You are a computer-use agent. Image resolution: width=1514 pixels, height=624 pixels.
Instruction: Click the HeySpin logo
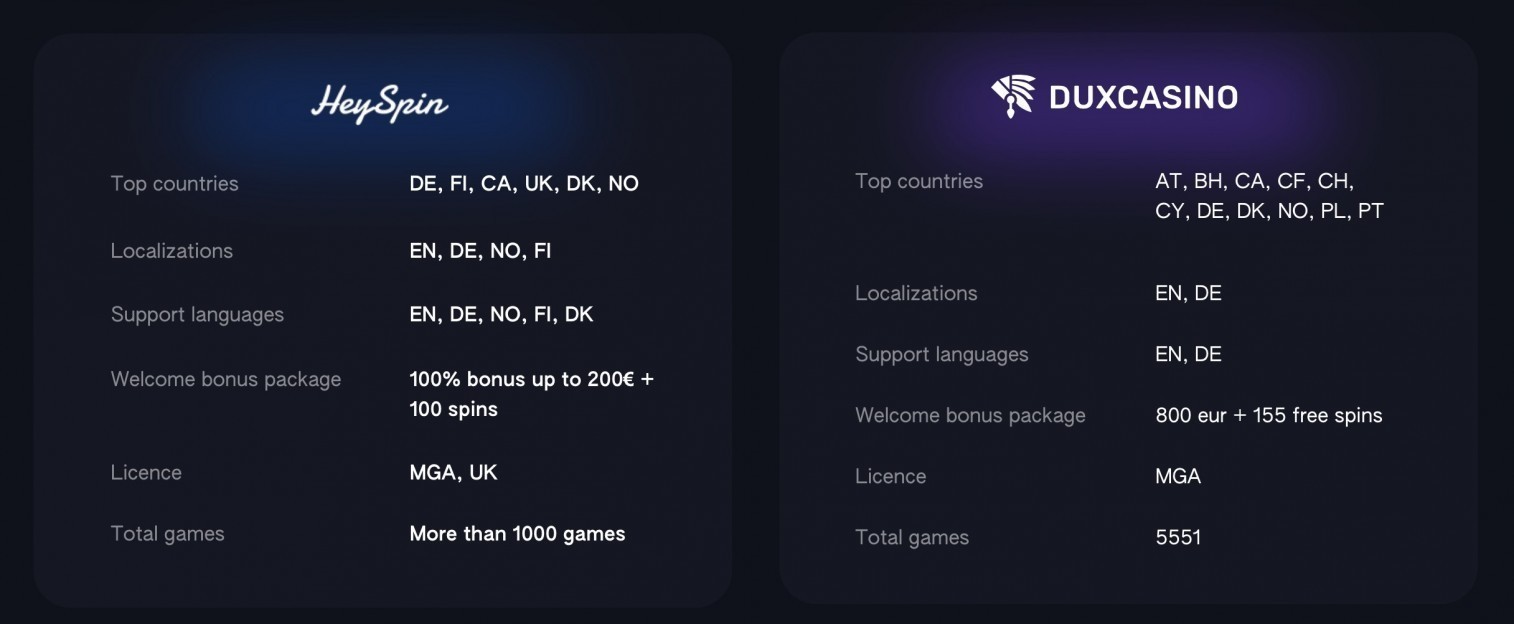[x=379, y=104]
